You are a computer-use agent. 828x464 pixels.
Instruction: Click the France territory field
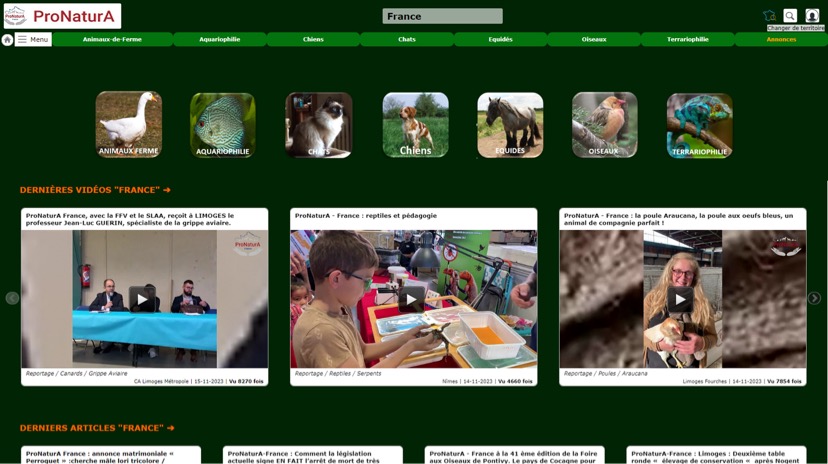click(442, 16)
